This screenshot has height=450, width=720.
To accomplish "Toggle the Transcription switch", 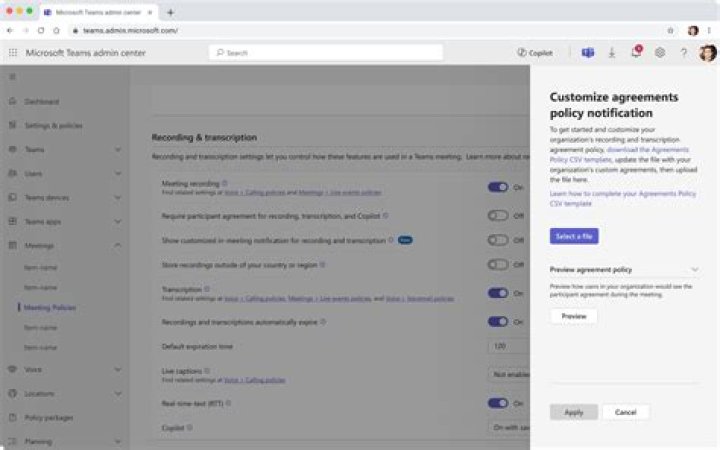I will [x=498, y=293].
